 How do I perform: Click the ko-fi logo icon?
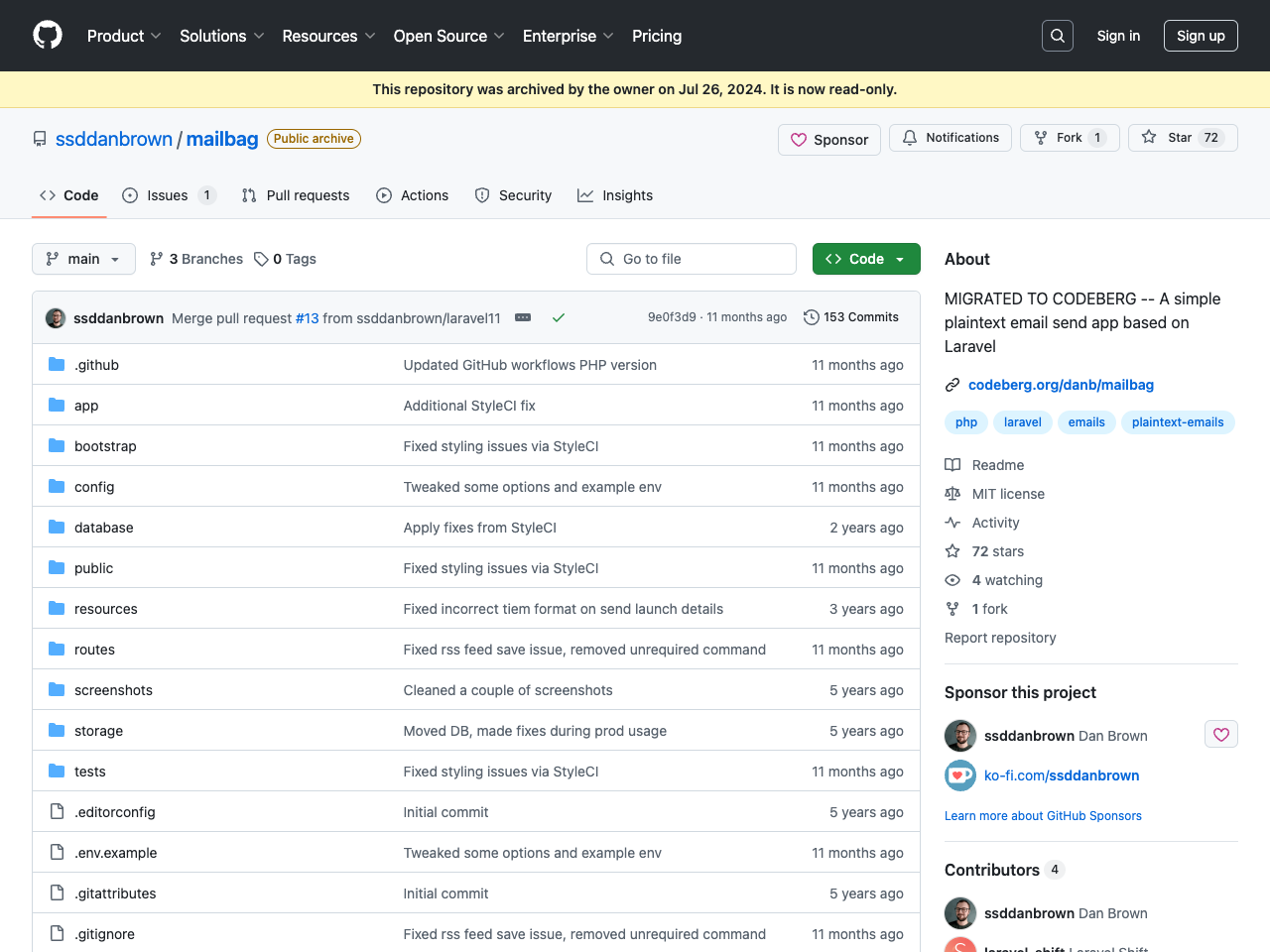(960, 775)
